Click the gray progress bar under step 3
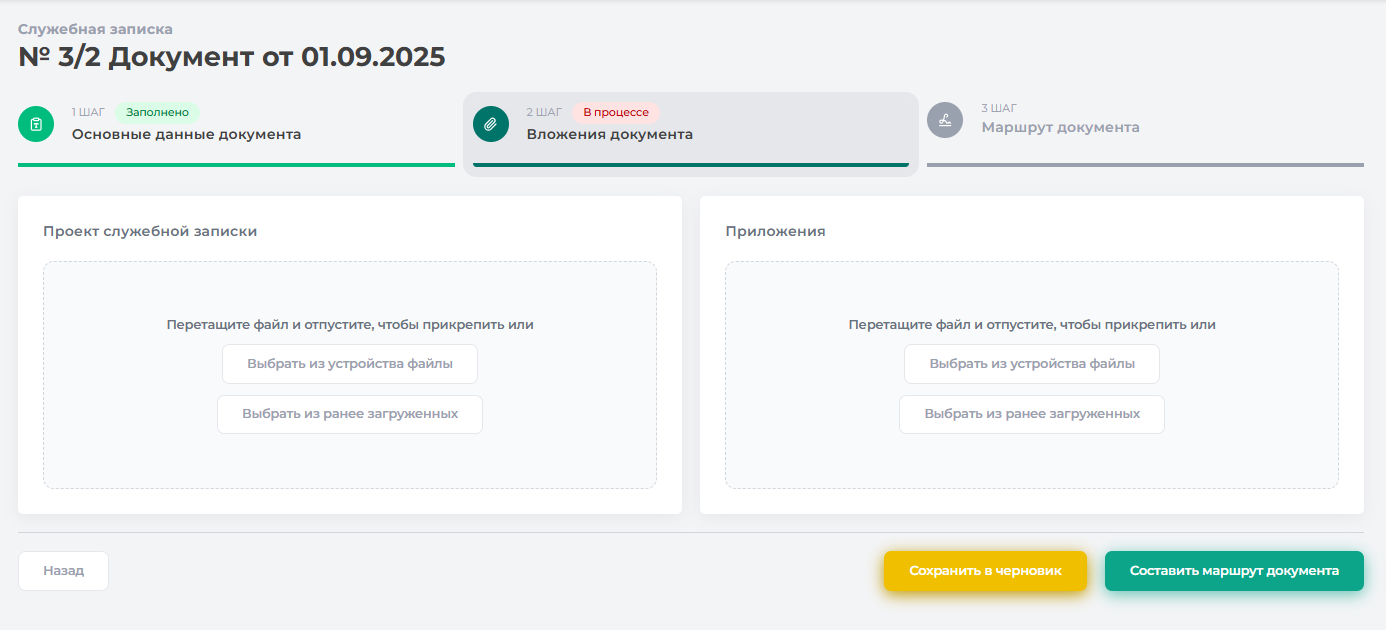The width and height of the screenshot is (1386, 630). (1145, 165)
